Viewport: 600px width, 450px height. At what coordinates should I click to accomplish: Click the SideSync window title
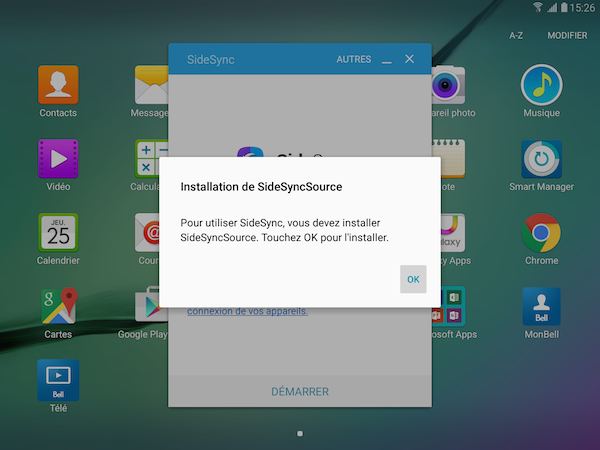pyautogui.click(x=210, y=60)
